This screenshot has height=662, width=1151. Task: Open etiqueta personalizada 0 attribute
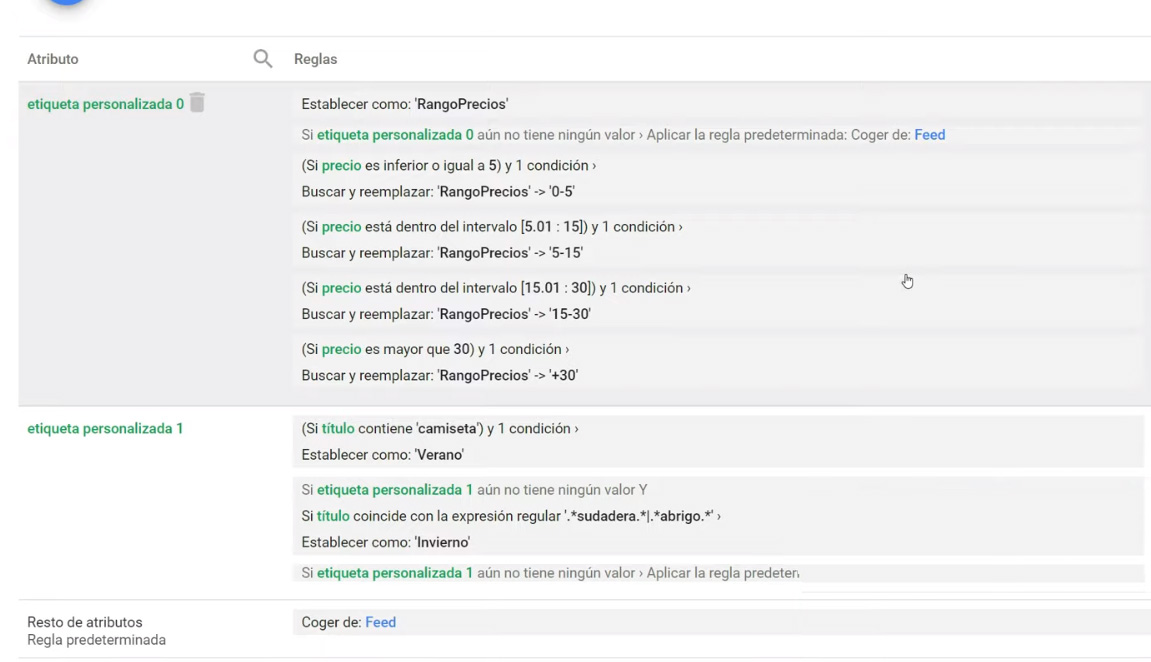(105, 104)
